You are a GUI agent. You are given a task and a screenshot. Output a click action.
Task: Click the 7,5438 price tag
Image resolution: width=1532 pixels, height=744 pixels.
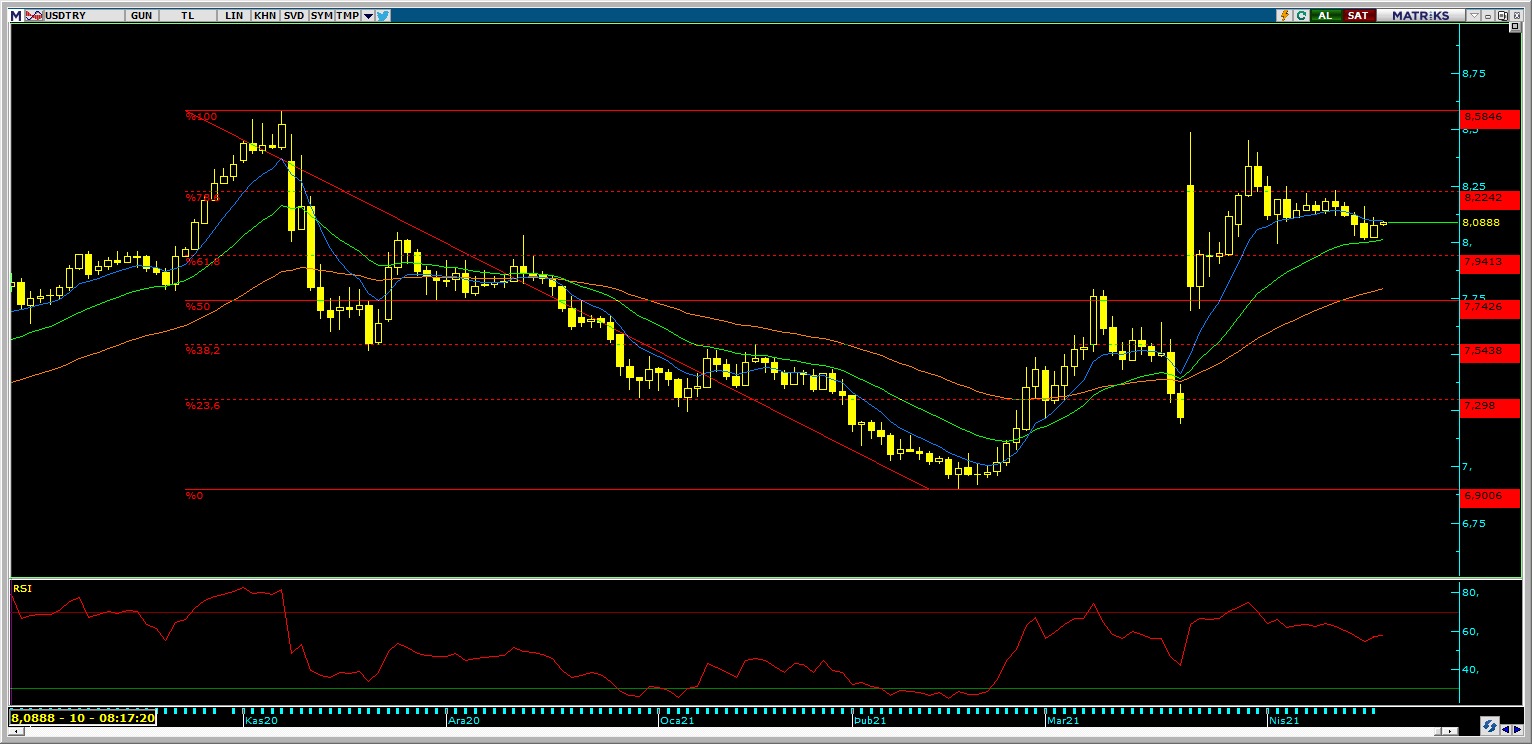[1488, 352]
